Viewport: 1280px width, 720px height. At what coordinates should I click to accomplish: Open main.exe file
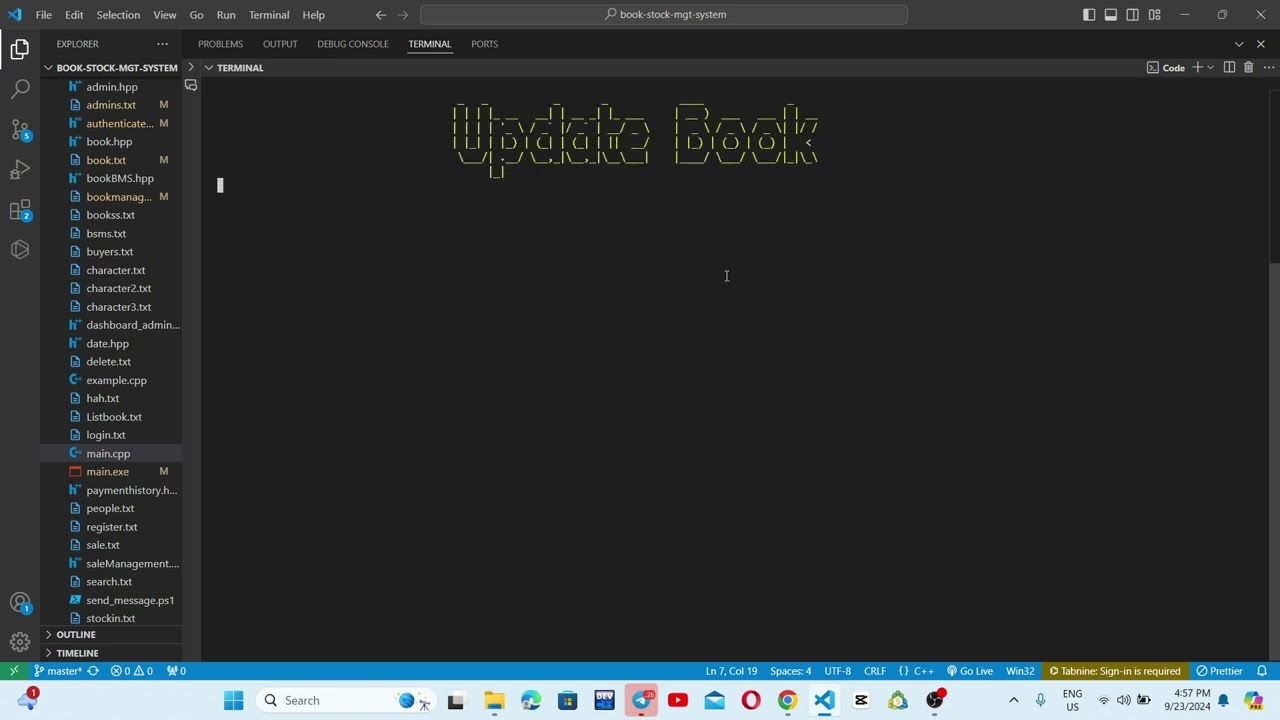[x=111, y=472]
